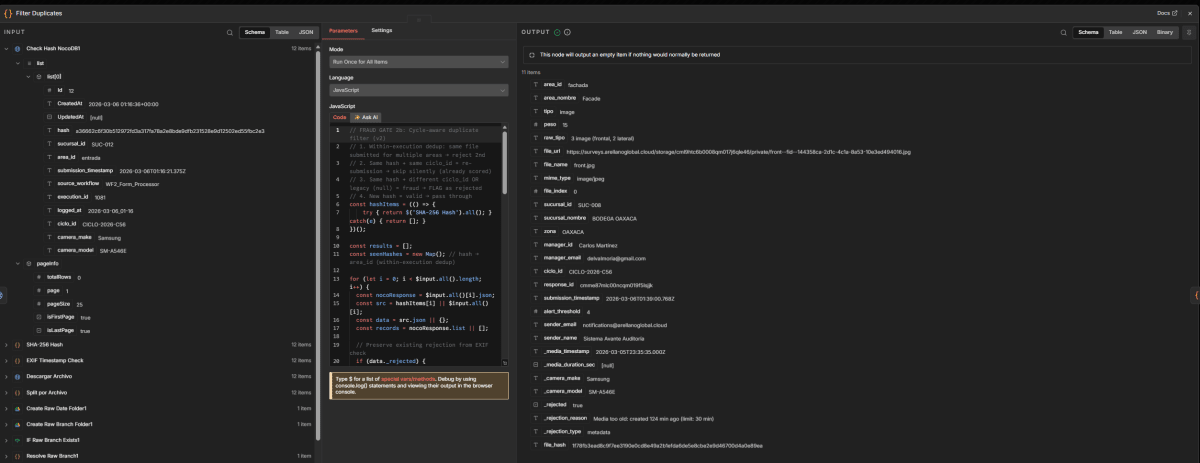Click the Create Raw Branch Folder1 Drive icon

(x=19, y=424)
